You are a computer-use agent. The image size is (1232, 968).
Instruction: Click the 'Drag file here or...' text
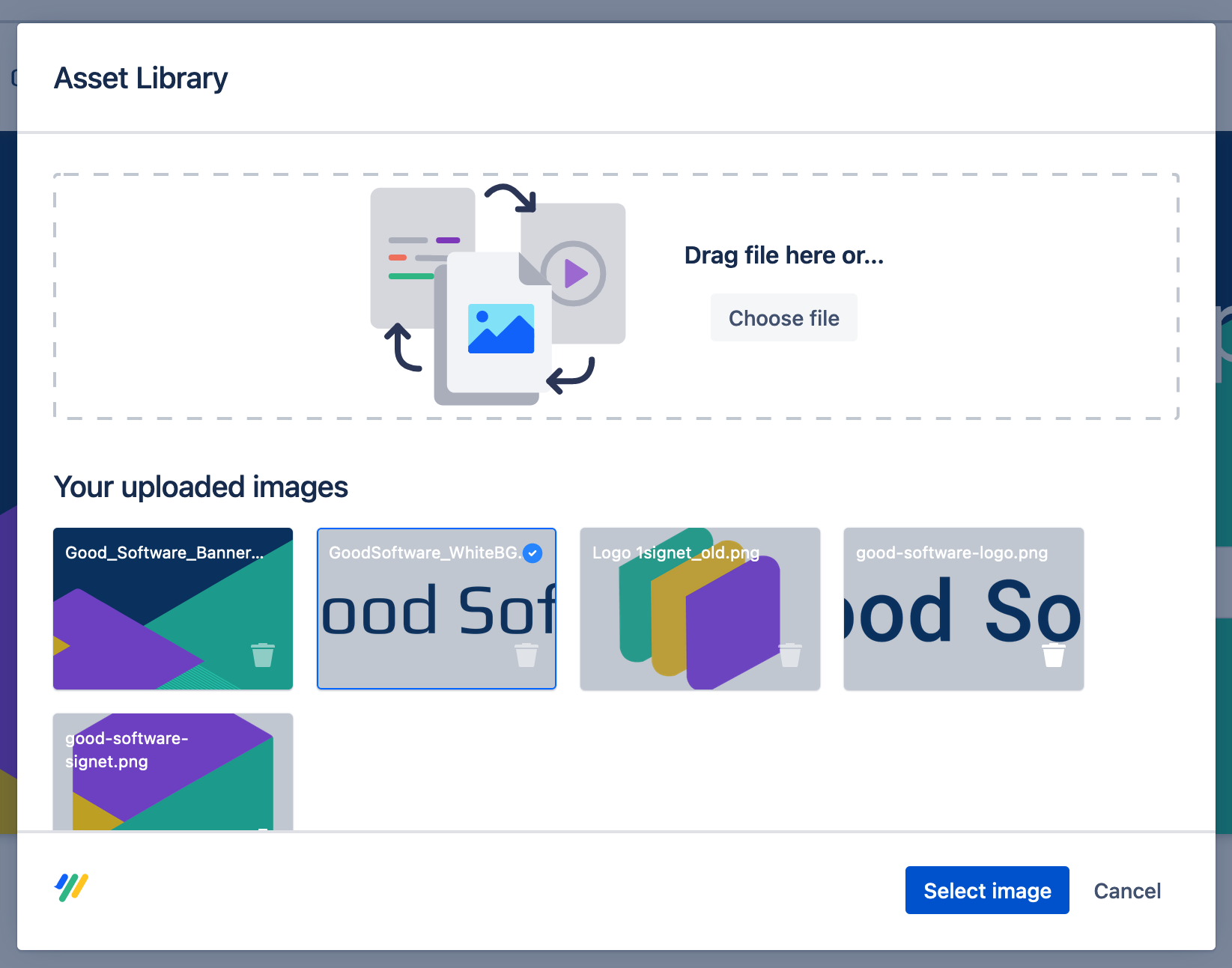coord(783,255)
